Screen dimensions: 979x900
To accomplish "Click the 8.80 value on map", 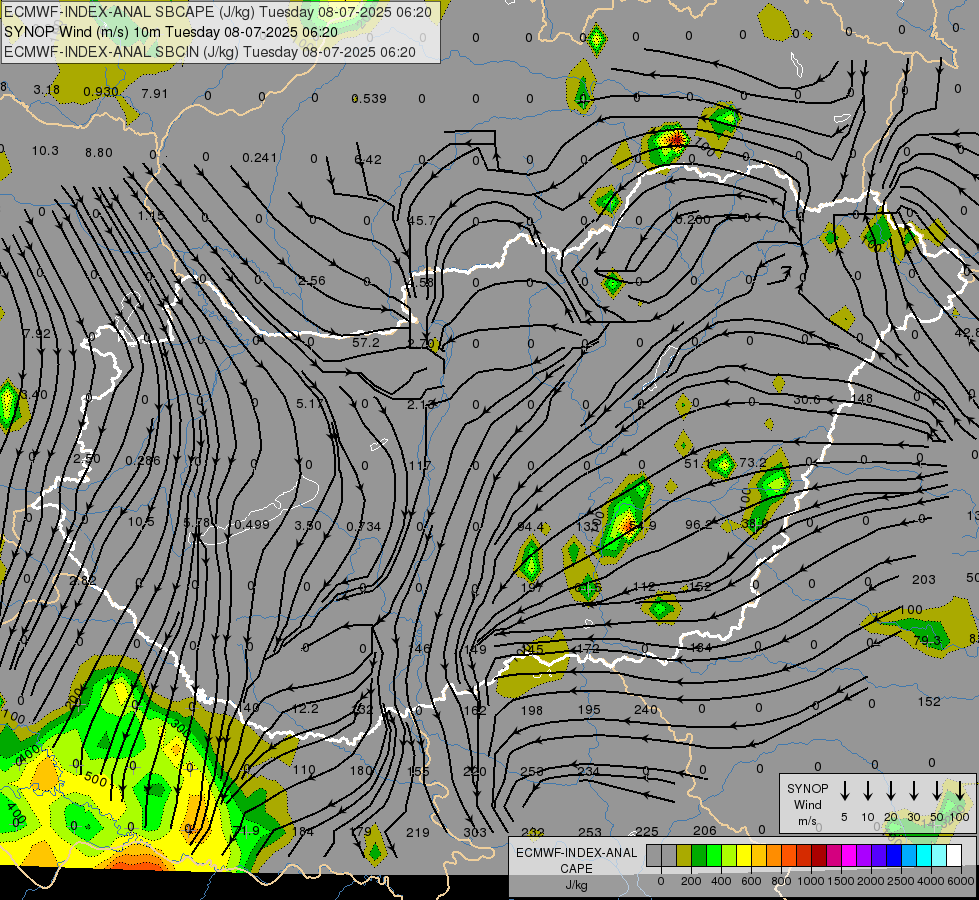I will coord(99,152).
